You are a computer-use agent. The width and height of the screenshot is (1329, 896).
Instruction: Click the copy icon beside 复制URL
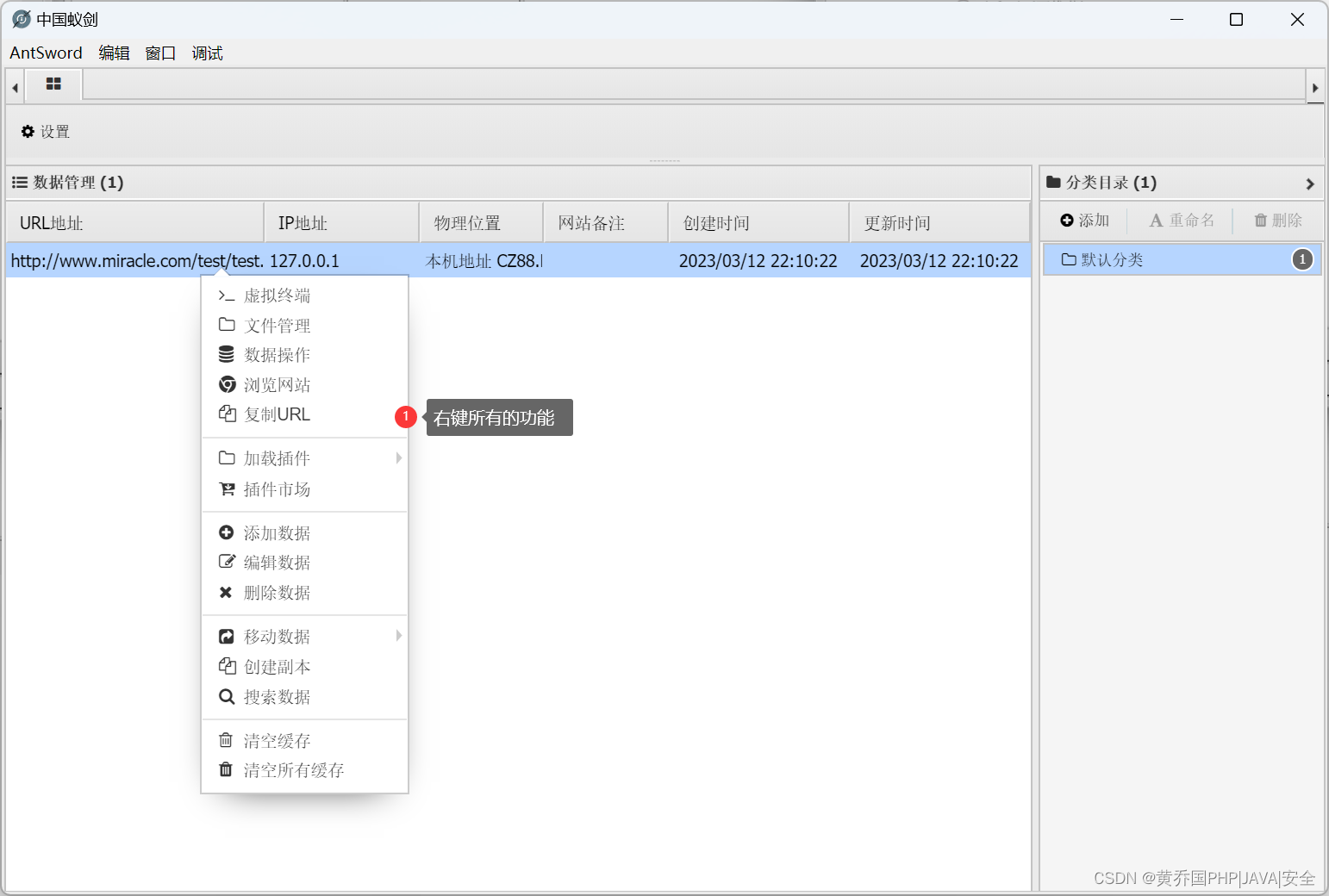tap(228, 414)
